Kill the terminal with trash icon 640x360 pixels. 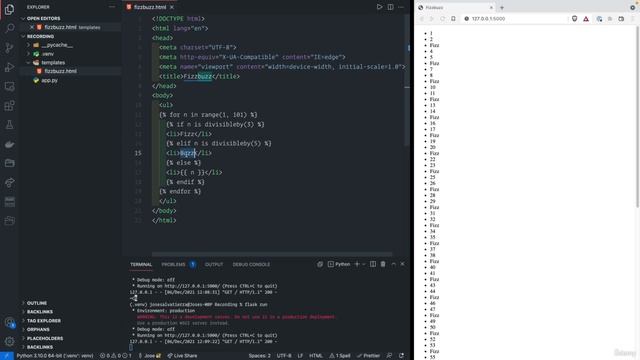click(x=383, y=264)
